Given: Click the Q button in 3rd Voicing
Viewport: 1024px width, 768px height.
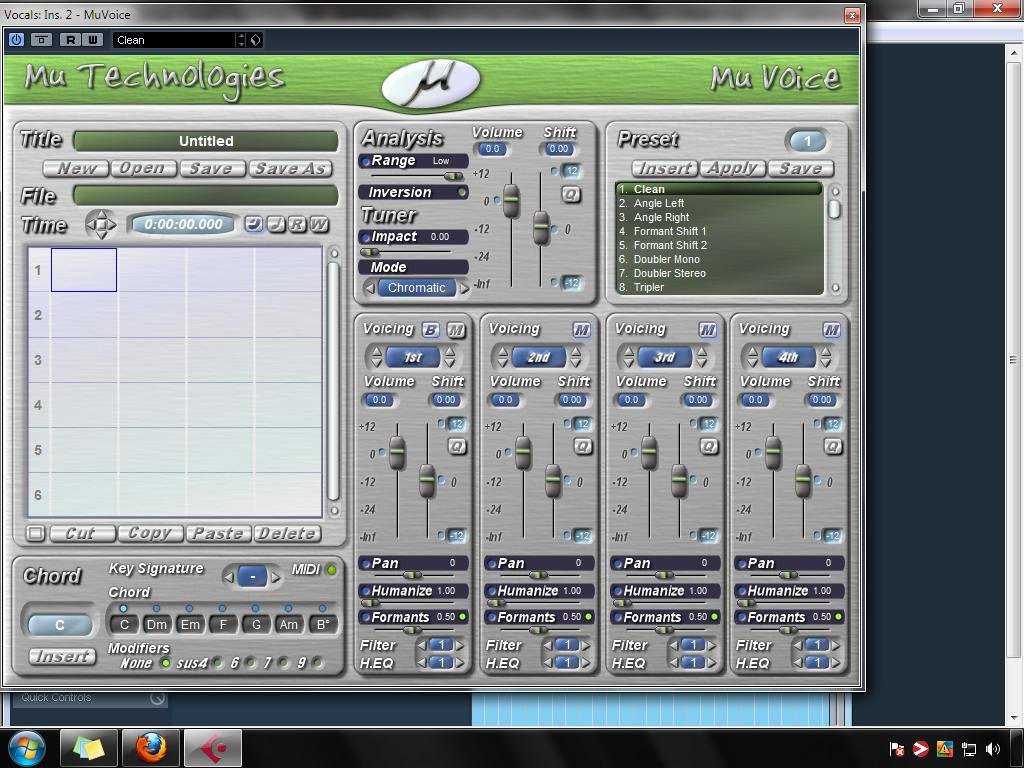Looking at the screenshot, I should point(709,447).
